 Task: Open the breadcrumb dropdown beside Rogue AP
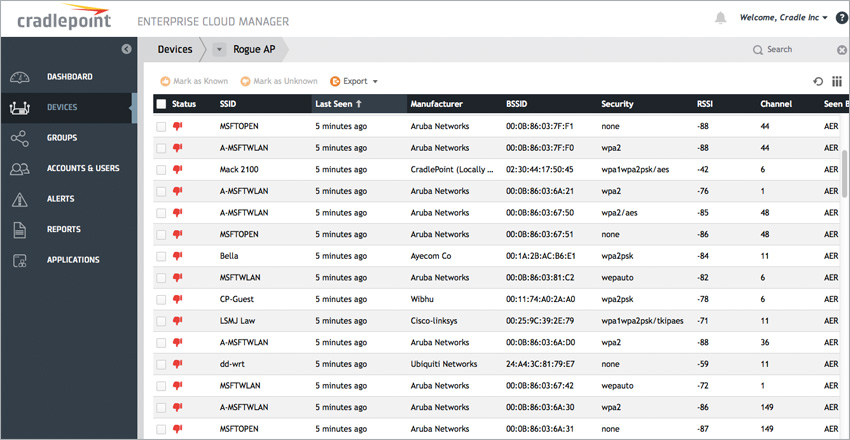tap(219, 49)
